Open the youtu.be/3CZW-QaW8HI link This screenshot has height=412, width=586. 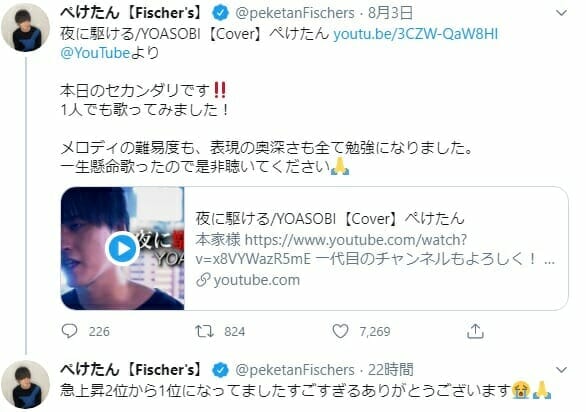(x=416, y=34)
